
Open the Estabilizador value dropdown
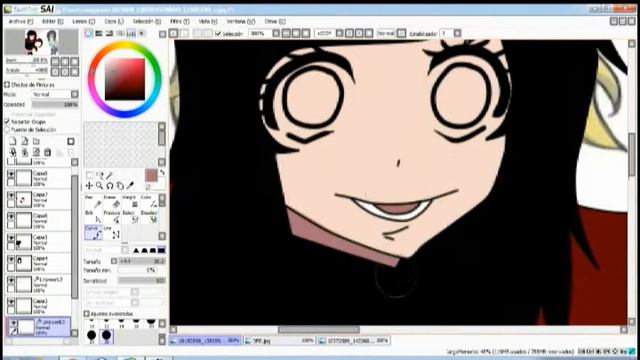[458, 33]
